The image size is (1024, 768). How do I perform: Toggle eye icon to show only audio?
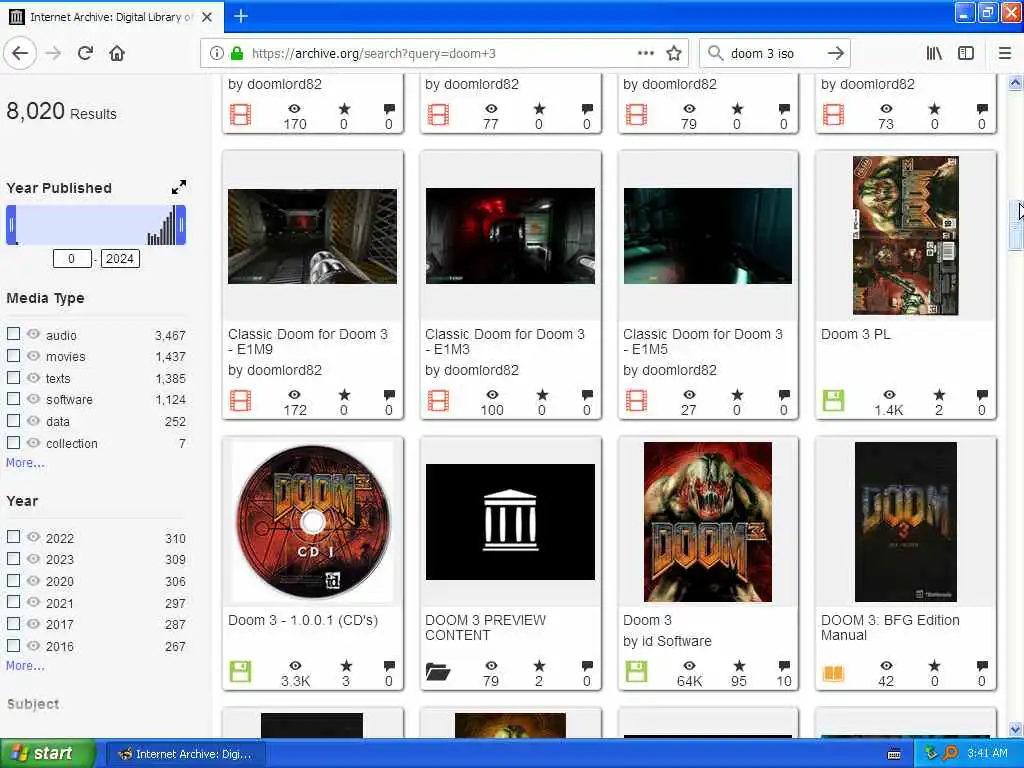point(33,334)
